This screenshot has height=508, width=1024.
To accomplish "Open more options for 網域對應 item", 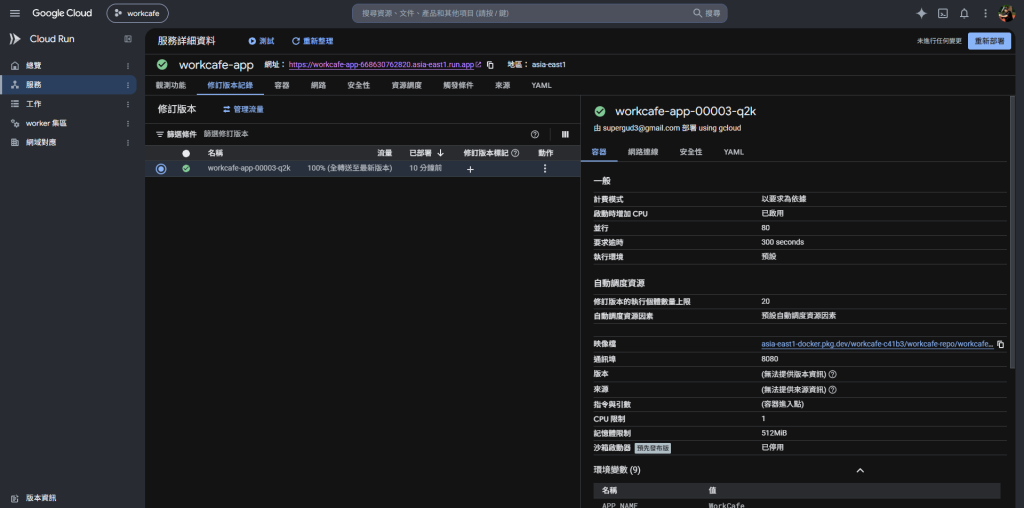I will [127, 142].
